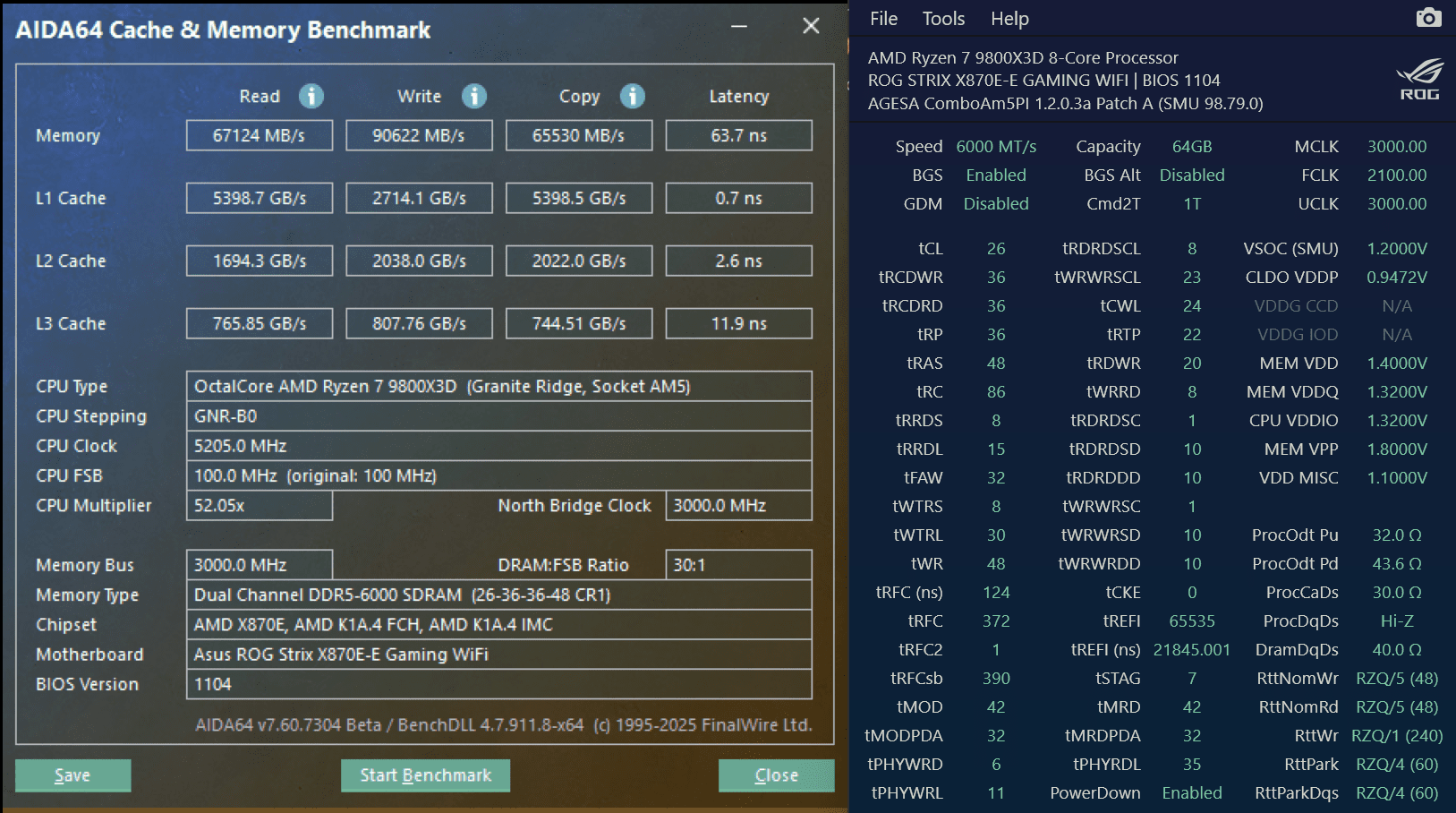Viewport: 1456px width, 813px height.
Task: Click the Close button in AIDA64
Action: [776, 775]
